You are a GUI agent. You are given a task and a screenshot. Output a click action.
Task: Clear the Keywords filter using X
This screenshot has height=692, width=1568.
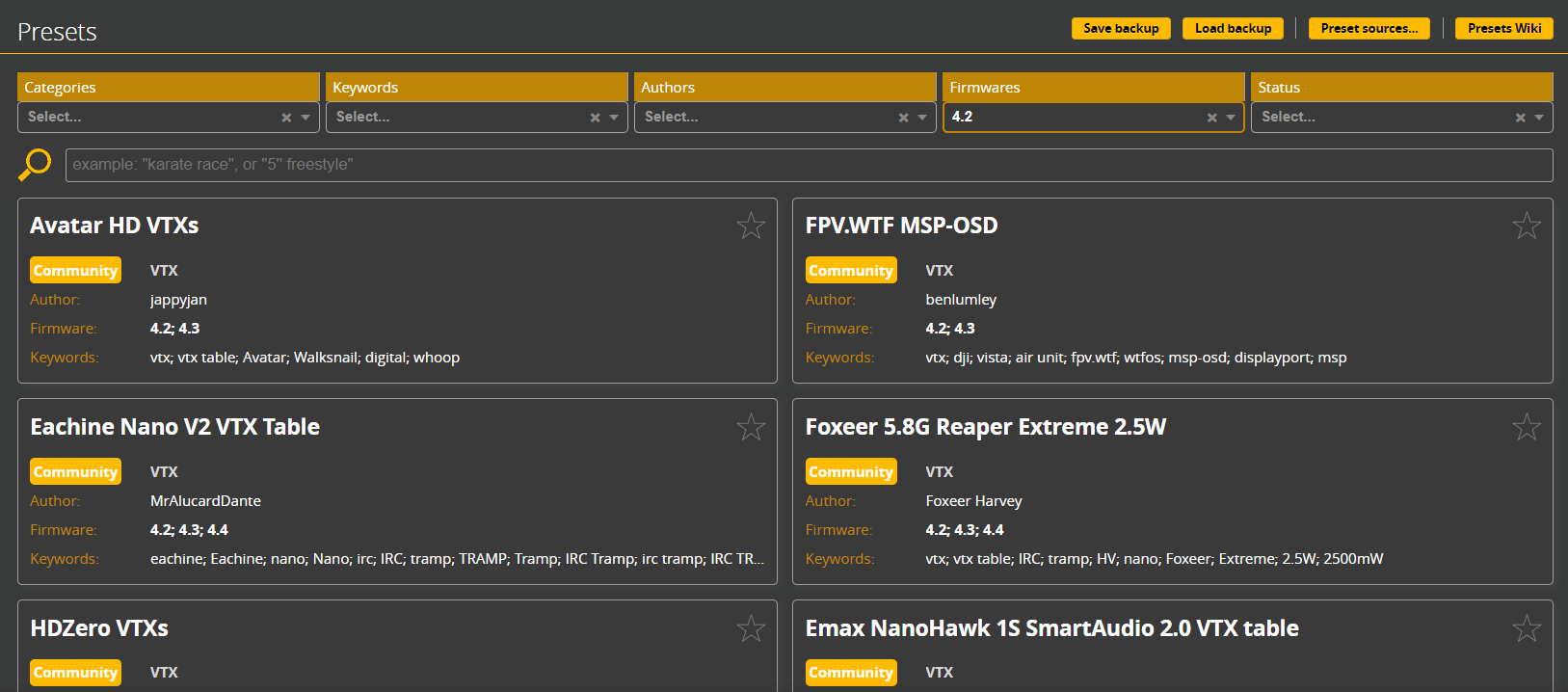595,118
